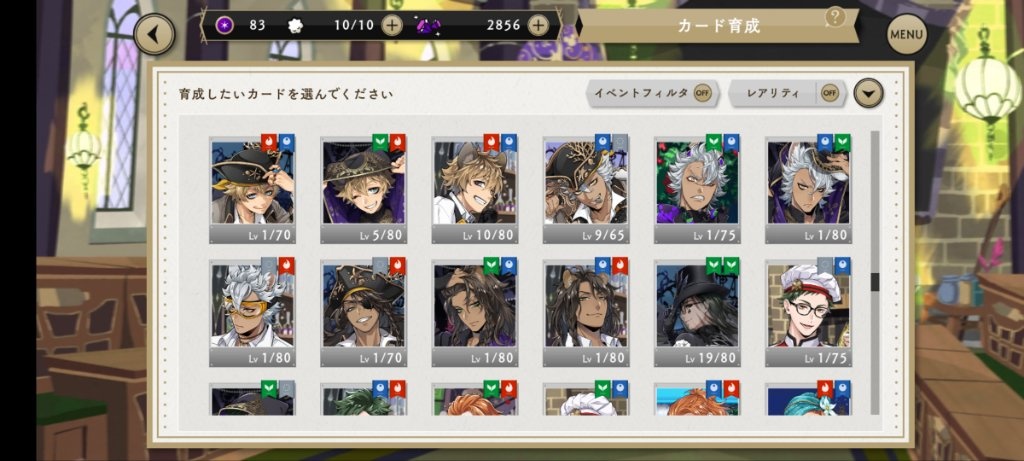Click the purple gem currency icon

coord(428,26)
